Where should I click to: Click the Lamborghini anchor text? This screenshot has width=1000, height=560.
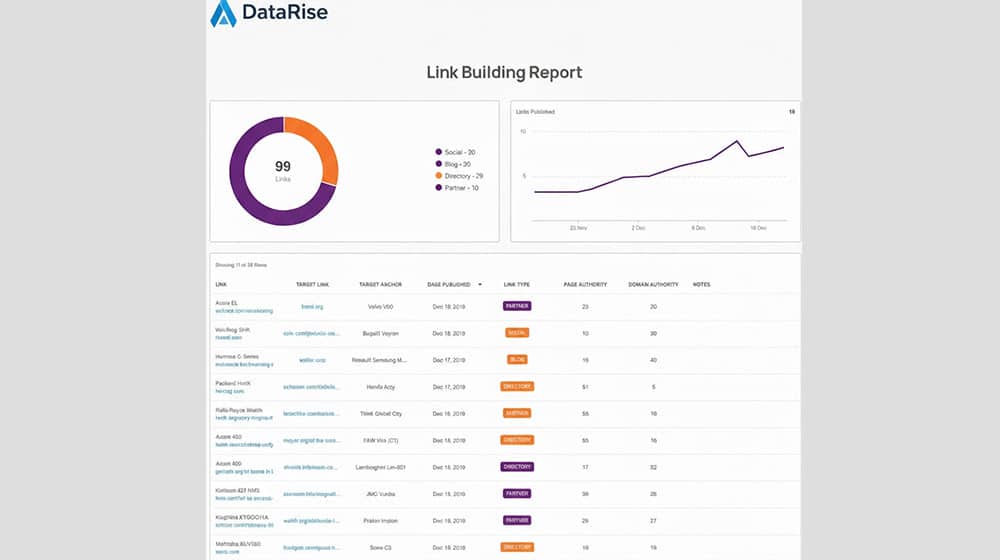[x=380, y=468]
